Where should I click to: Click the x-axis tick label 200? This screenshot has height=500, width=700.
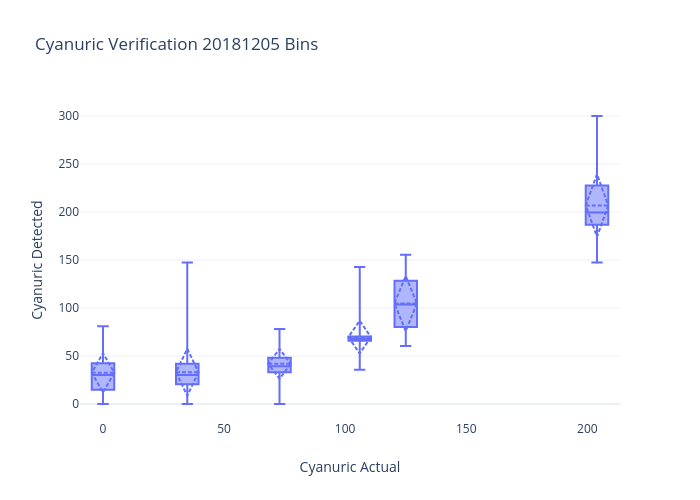[588, 429]
